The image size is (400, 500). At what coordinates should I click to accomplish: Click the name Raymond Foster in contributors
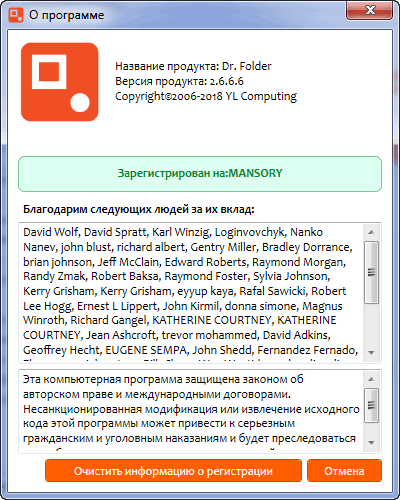click(x=206, y=276)
